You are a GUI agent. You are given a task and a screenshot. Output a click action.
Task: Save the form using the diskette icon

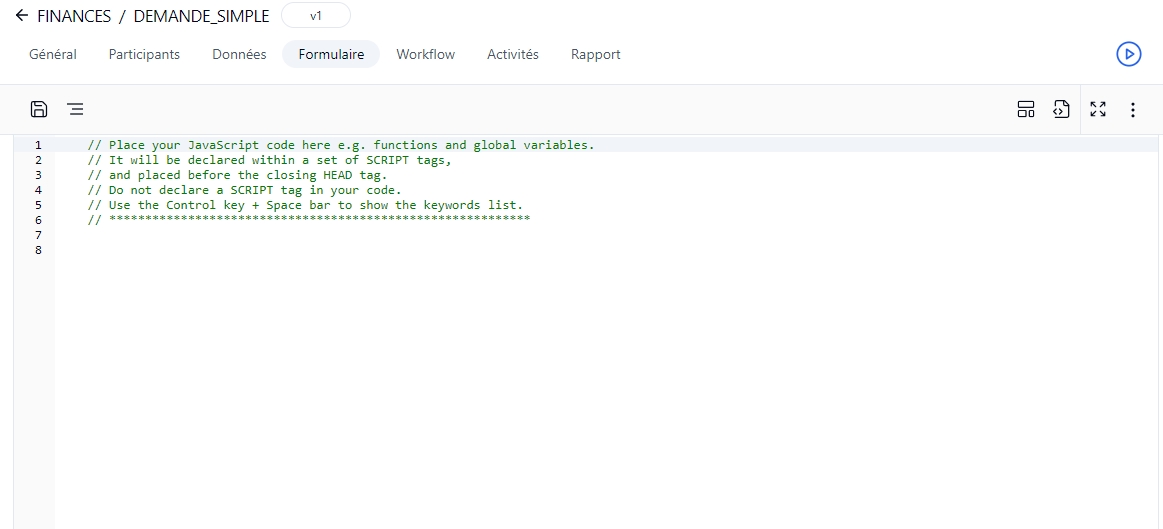coord(39,110)
